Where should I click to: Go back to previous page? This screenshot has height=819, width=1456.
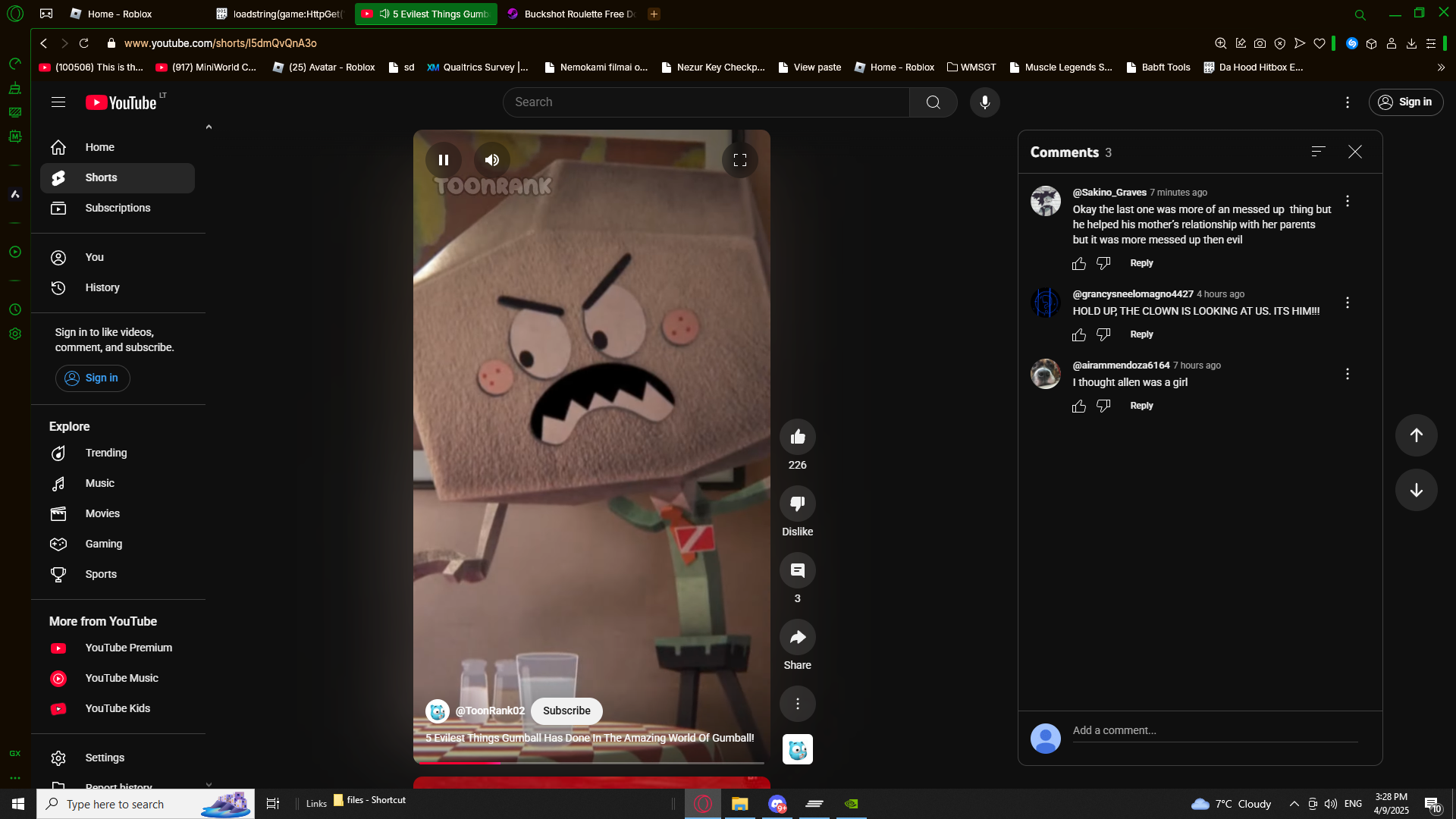[x=44, y=43]
